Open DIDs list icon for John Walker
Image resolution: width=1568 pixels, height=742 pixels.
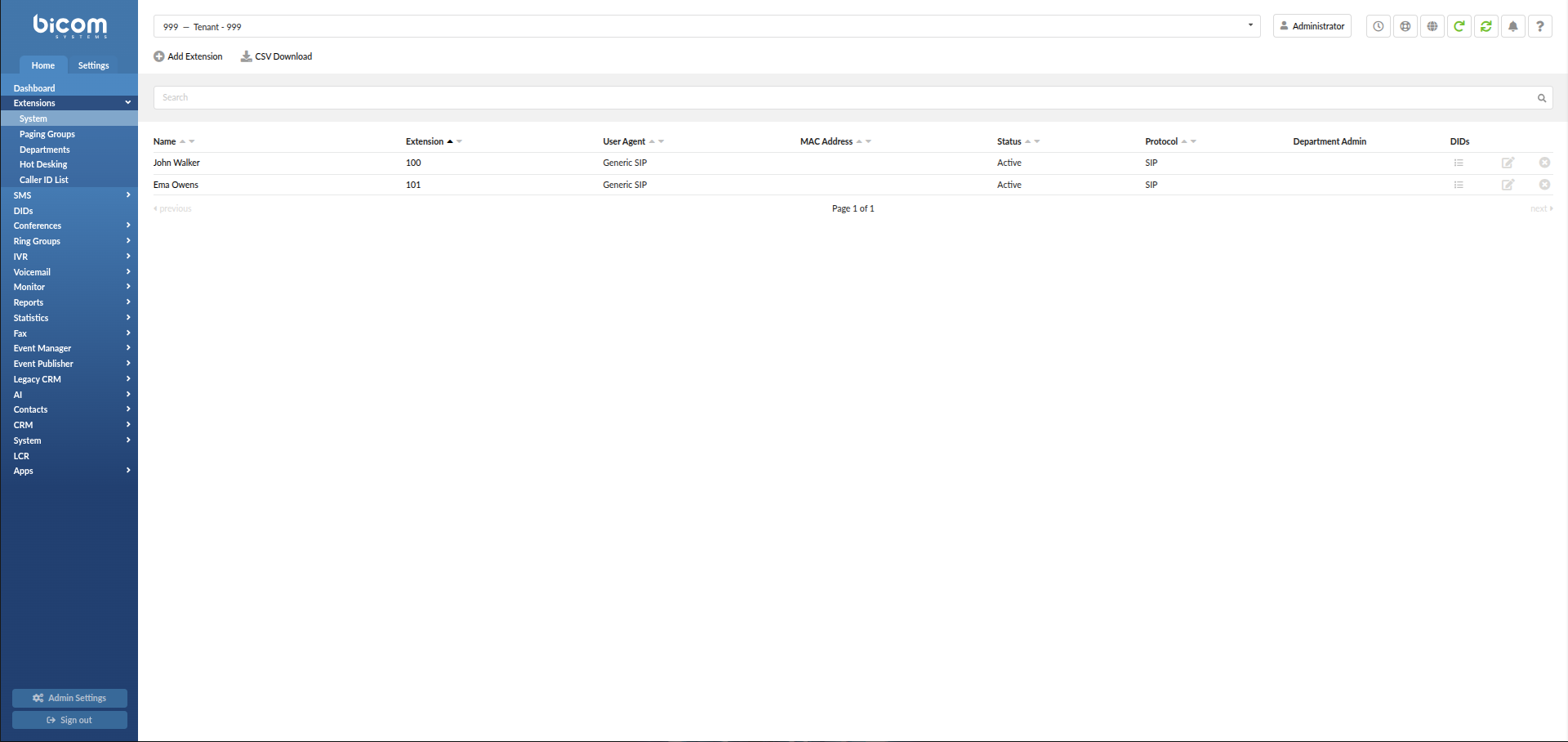pos(1459,163)
